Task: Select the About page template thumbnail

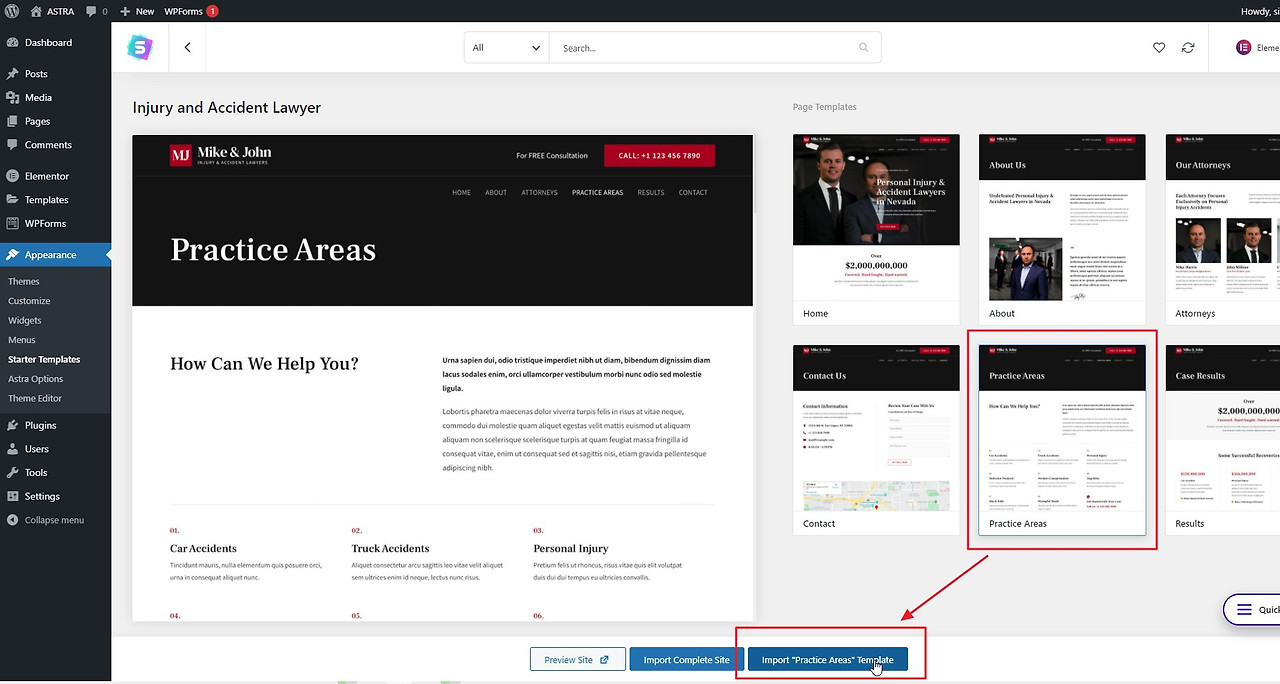Action: (x=1062, y=229)
